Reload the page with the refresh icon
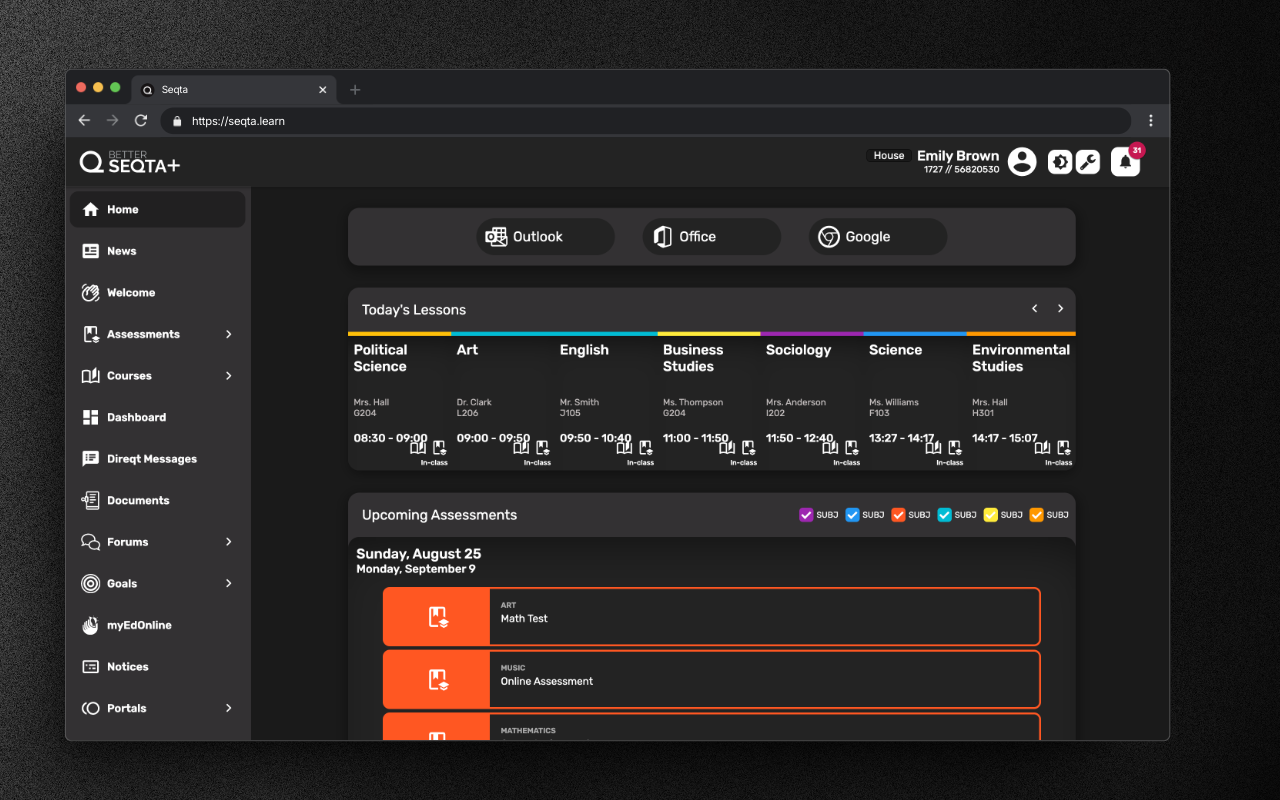 tap(141, 121)
